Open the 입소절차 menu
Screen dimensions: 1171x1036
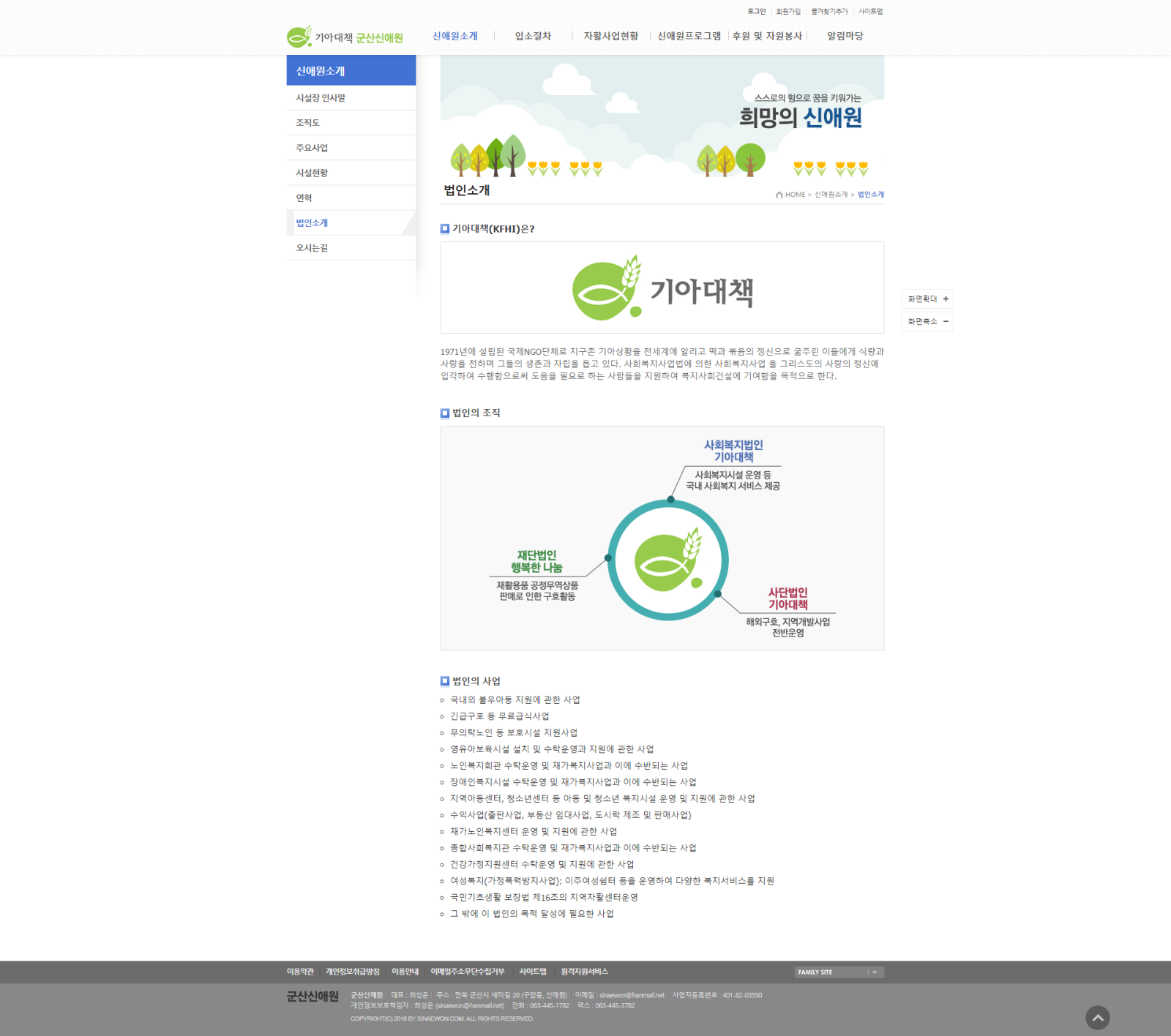click(x=533, y=35)
